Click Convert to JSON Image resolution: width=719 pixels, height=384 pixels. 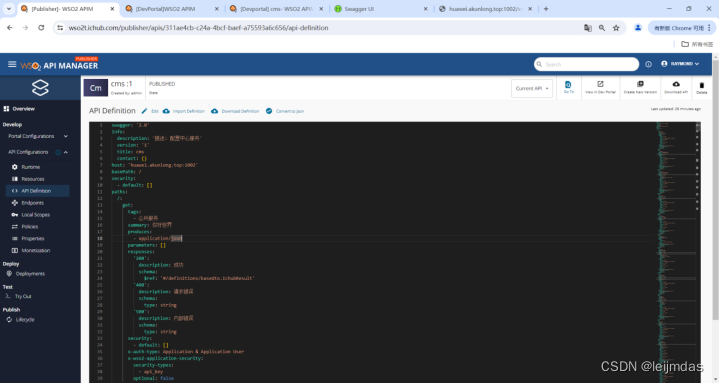(x=285, y=111)
